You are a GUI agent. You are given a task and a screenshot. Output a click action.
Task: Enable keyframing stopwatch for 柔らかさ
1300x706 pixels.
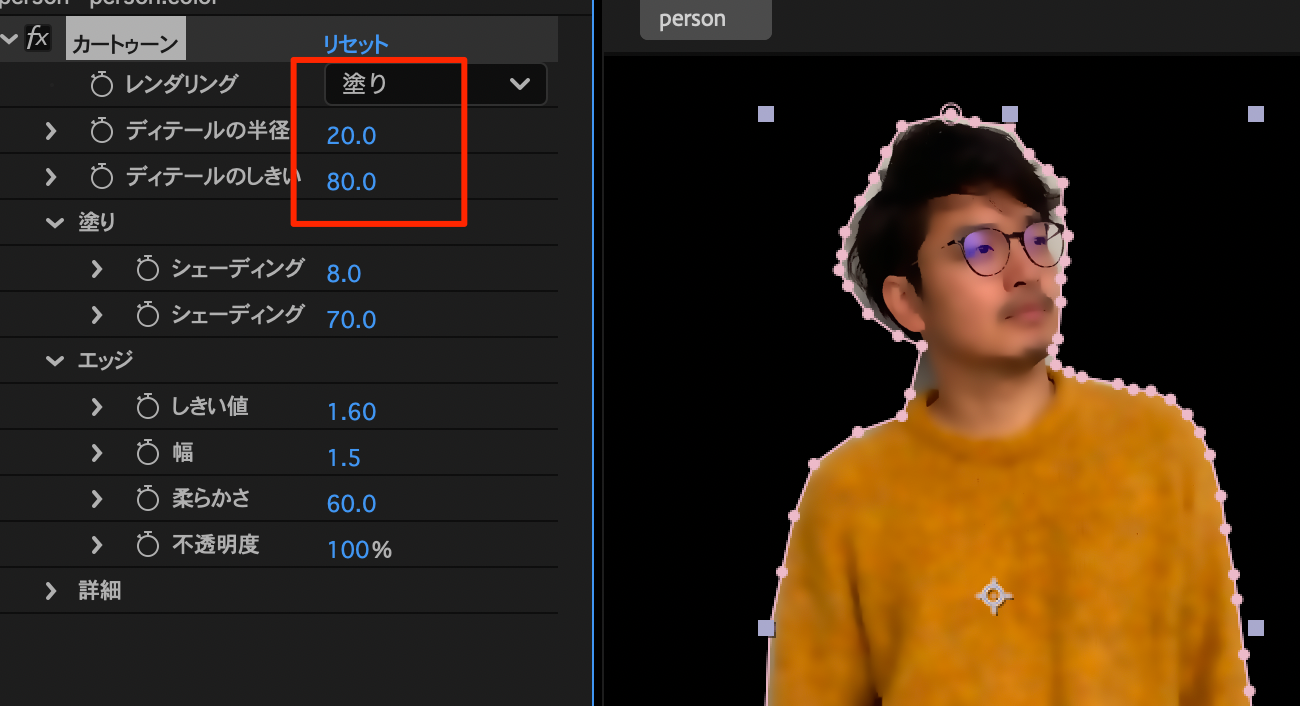coord(148,499)
